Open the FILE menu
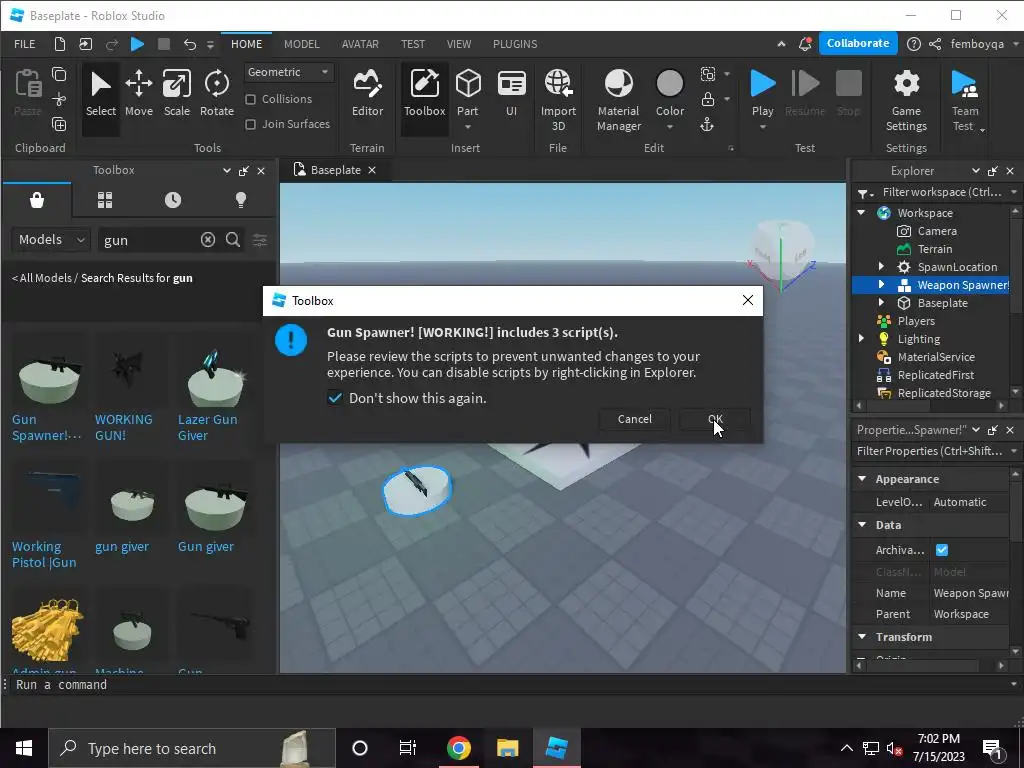 tap(25, 44)
